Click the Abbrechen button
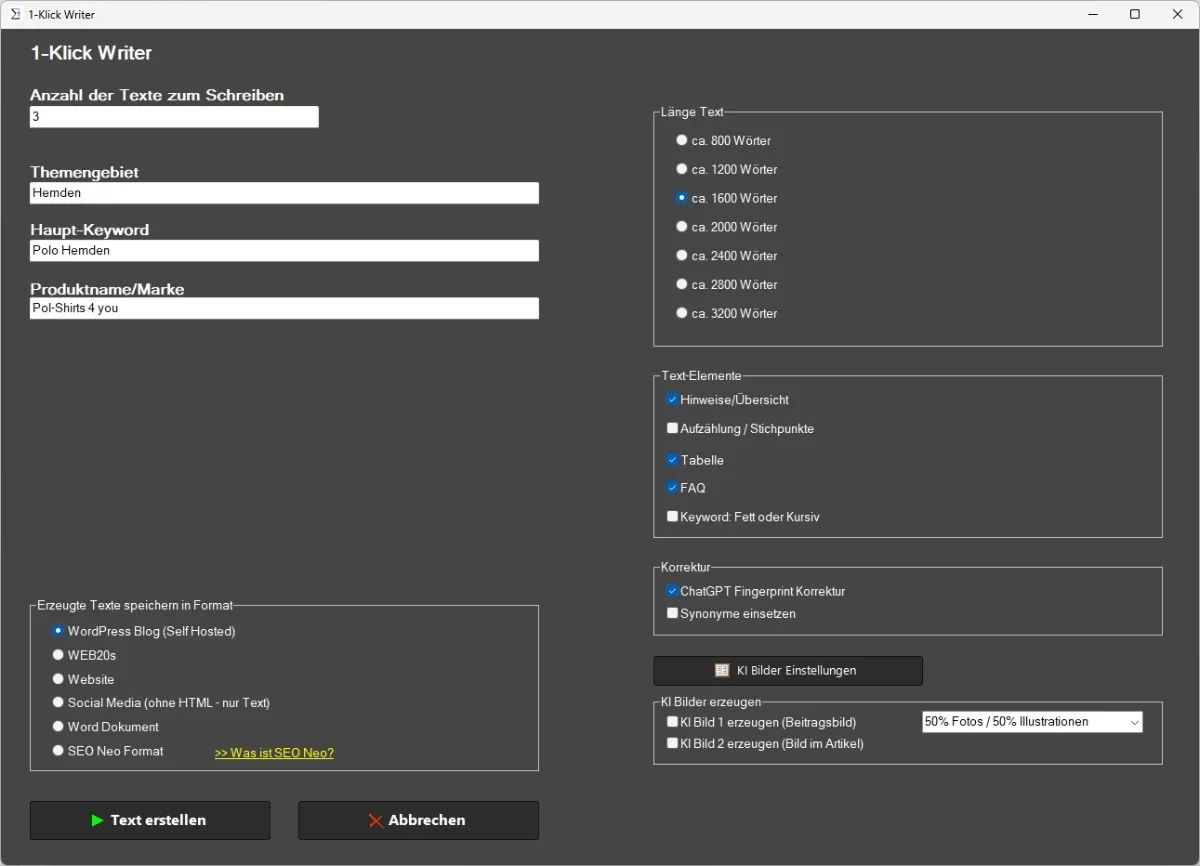 (418, 820)
